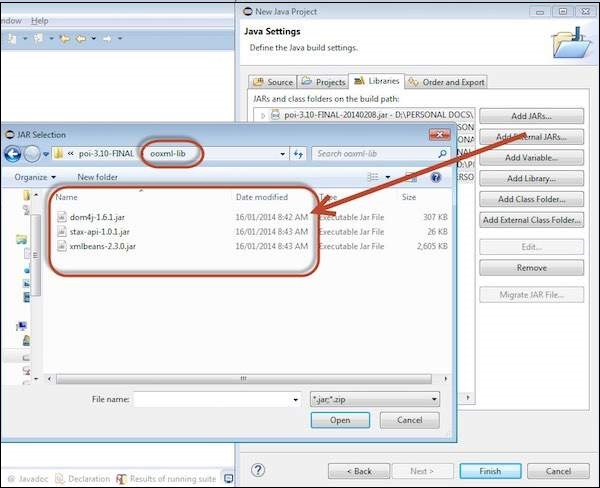The image size is (600, 488).
Task: Switch to Order and Export tab
Action: (446, 82)
